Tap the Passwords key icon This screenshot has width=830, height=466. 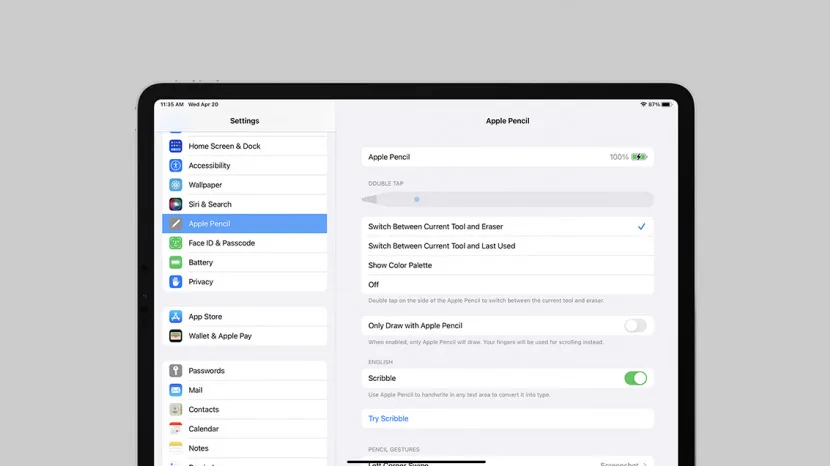[176, 371]
